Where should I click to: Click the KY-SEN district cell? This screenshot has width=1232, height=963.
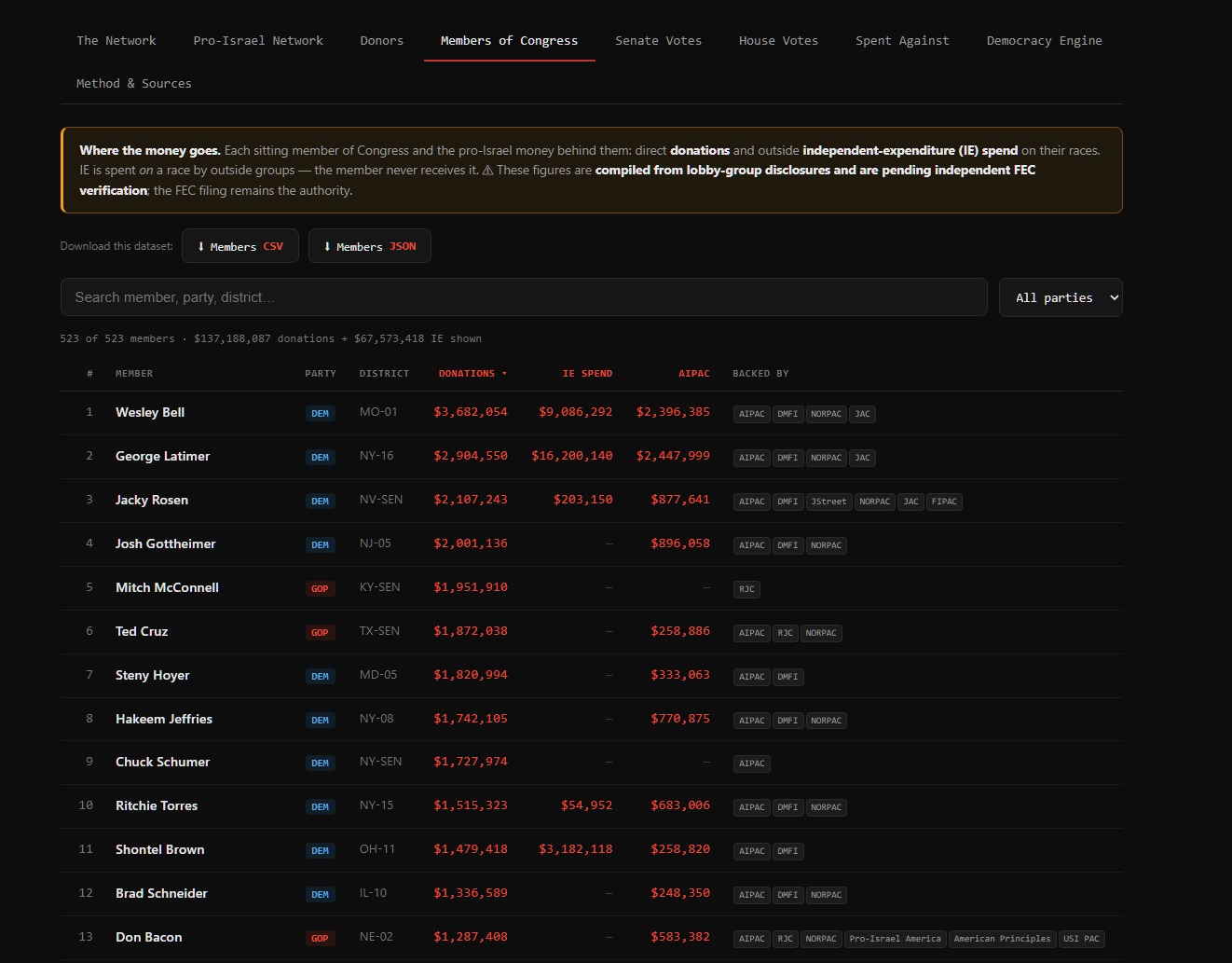(x=380, y=587)
